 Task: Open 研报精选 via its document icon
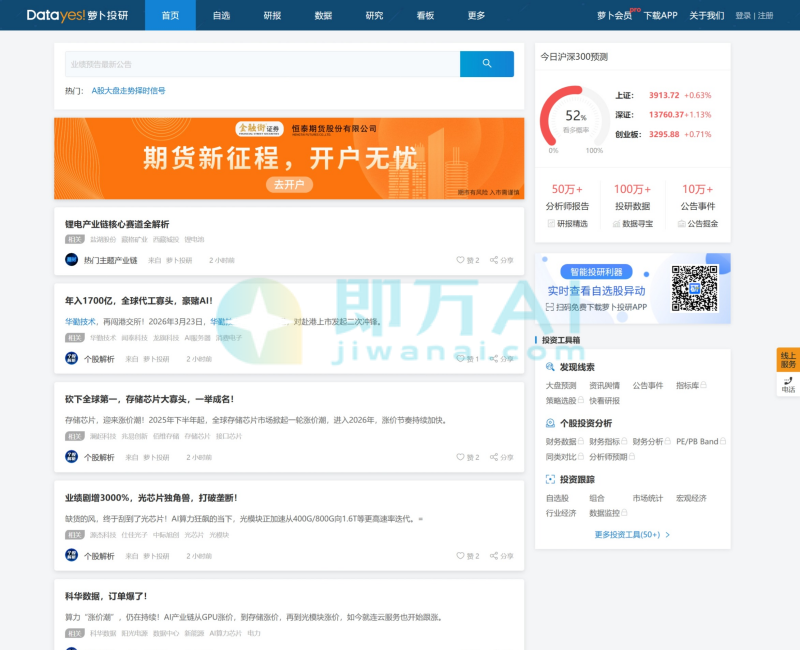tap(551, 223)
